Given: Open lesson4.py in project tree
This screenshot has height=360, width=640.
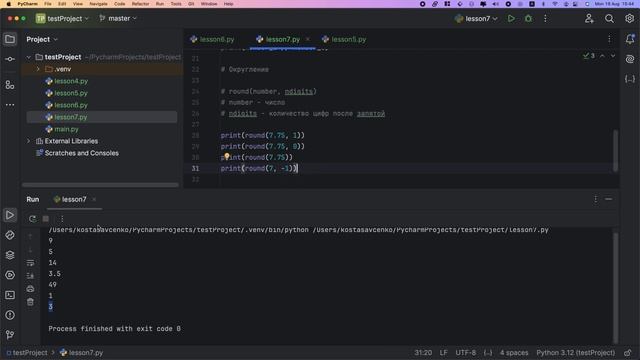Looking at the screenshot, I should (71, 81).
